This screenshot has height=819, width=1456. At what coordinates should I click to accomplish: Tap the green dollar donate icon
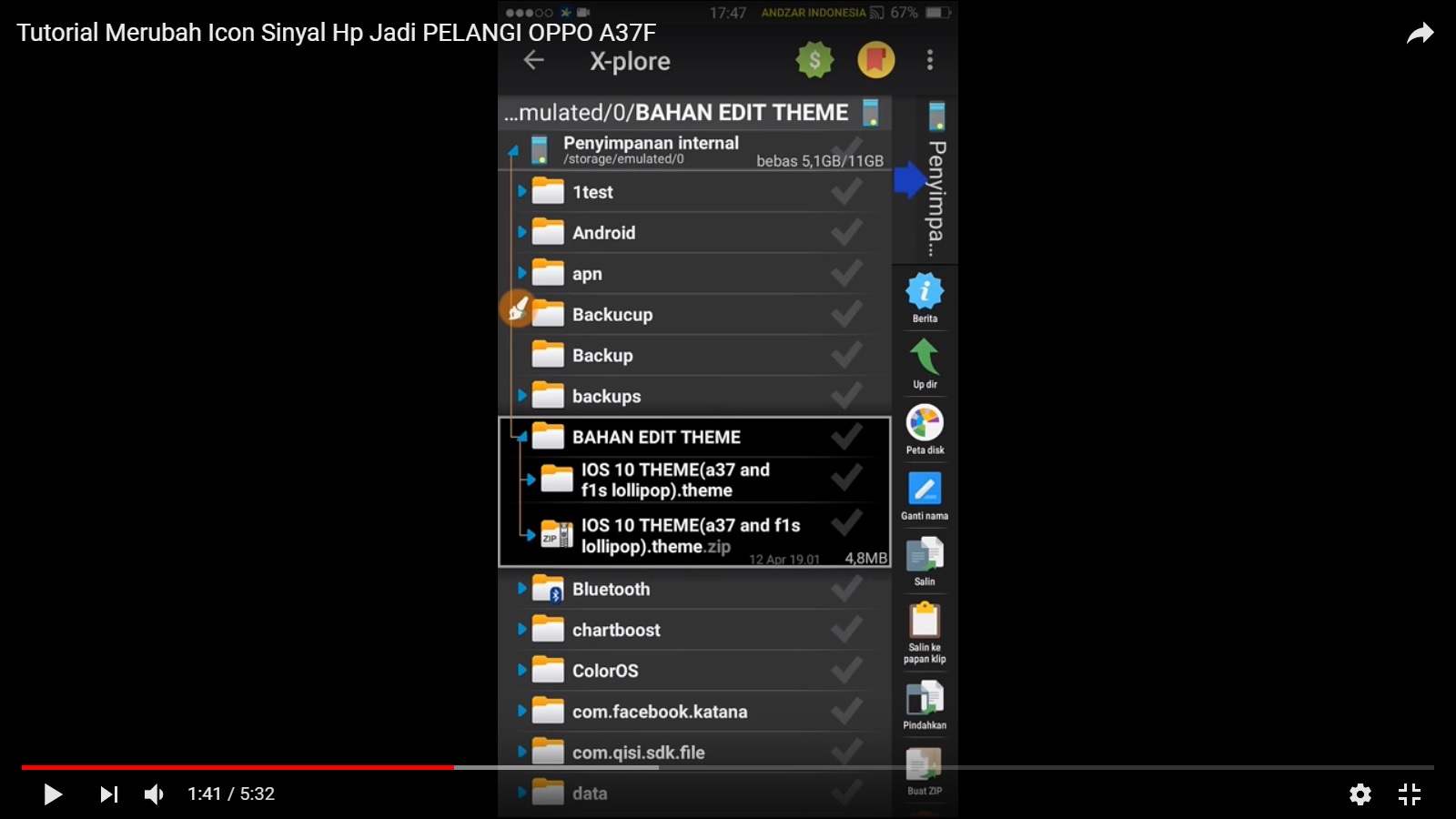click(x=814, y=60)
